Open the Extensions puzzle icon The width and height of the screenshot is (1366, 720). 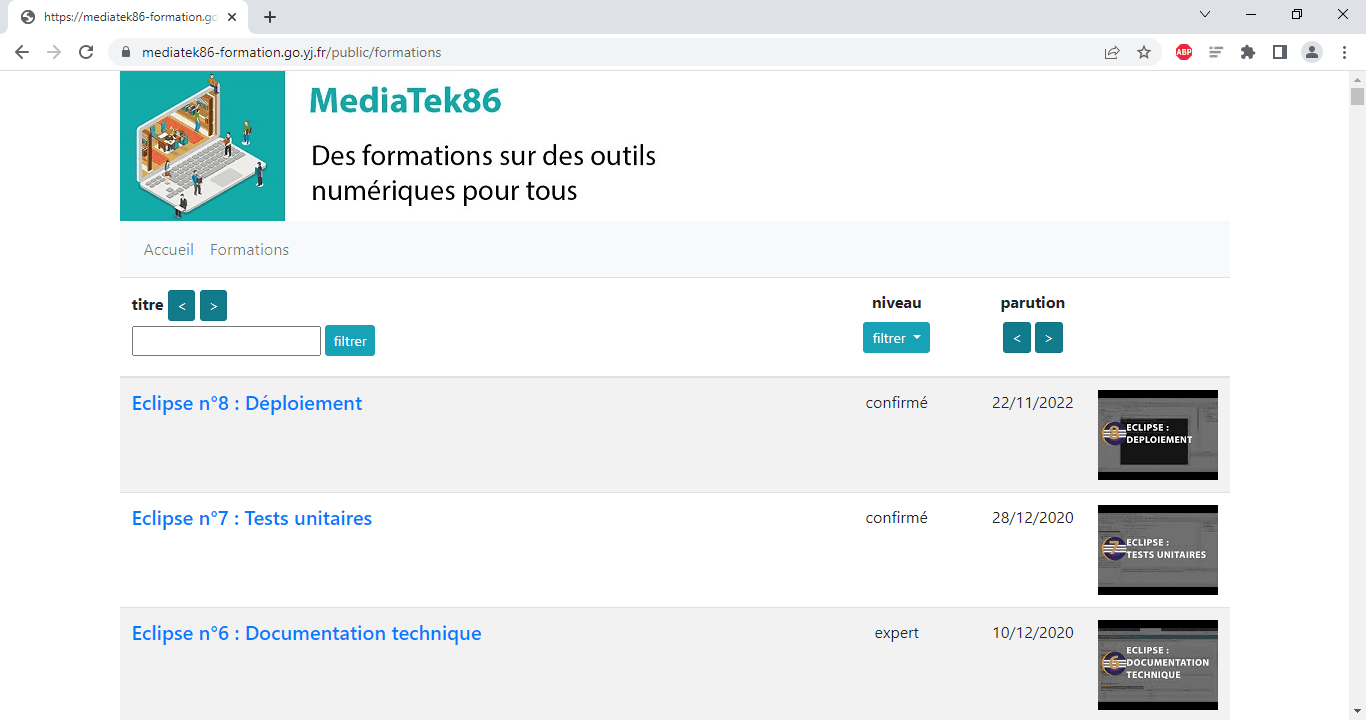click(x=1248, y=52)
